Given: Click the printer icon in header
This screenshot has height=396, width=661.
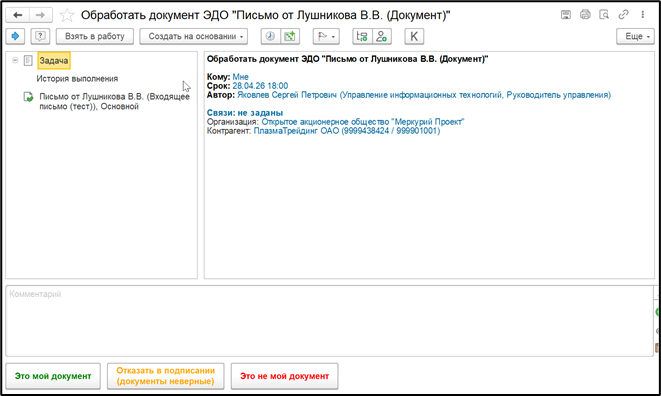Looking at the screenshot, I should (585, 15).
